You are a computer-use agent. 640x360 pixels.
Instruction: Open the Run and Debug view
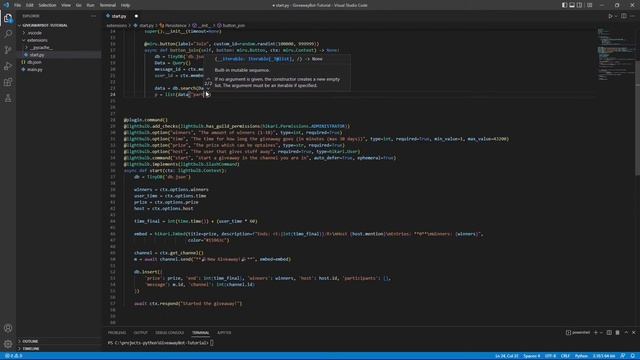click(x=8, y=66)
